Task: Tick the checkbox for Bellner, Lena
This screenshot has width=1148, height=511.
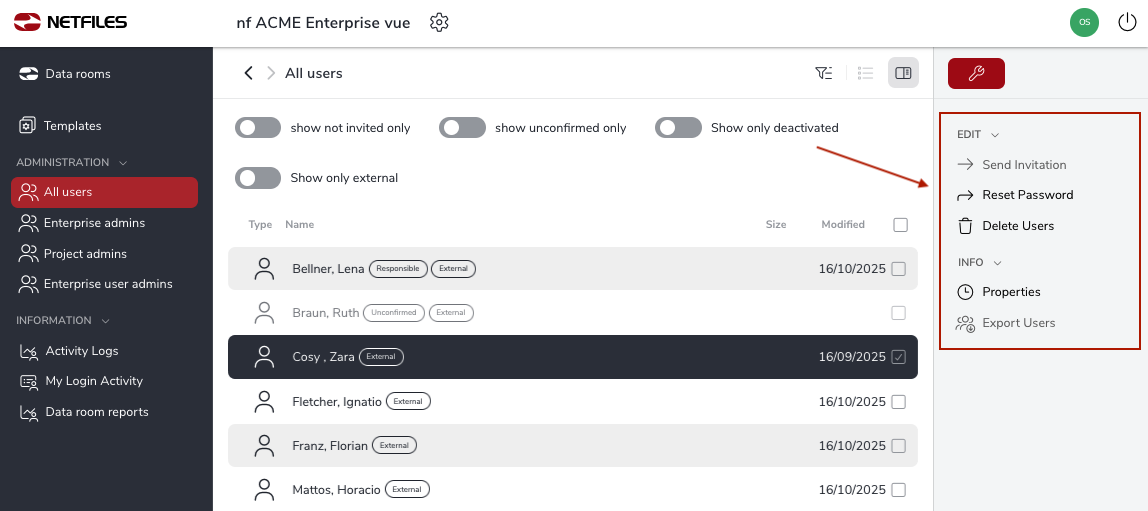Action: coord(898,269)
